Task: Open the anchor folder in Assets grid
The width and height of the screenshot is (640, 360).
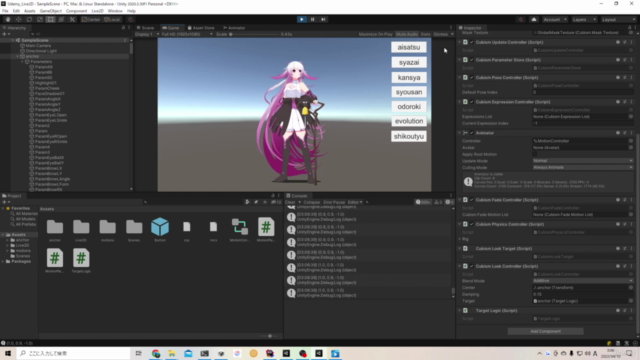Action: coord(55,229)
